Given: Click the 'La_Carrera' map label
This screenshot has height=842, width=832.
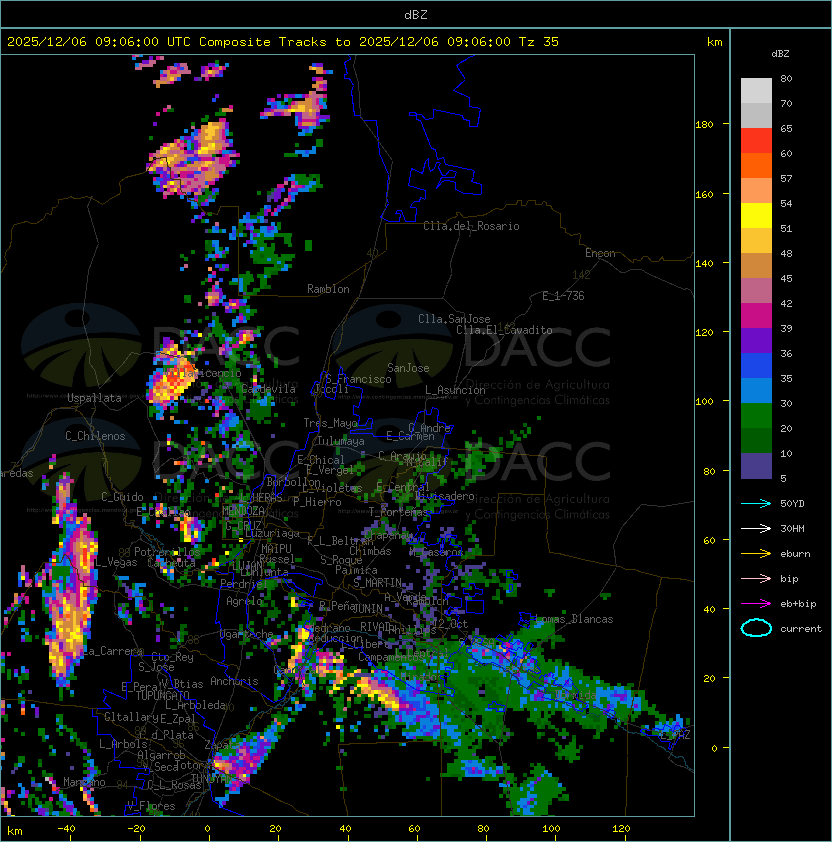Looking at the screenshot, I should (113, 651).
